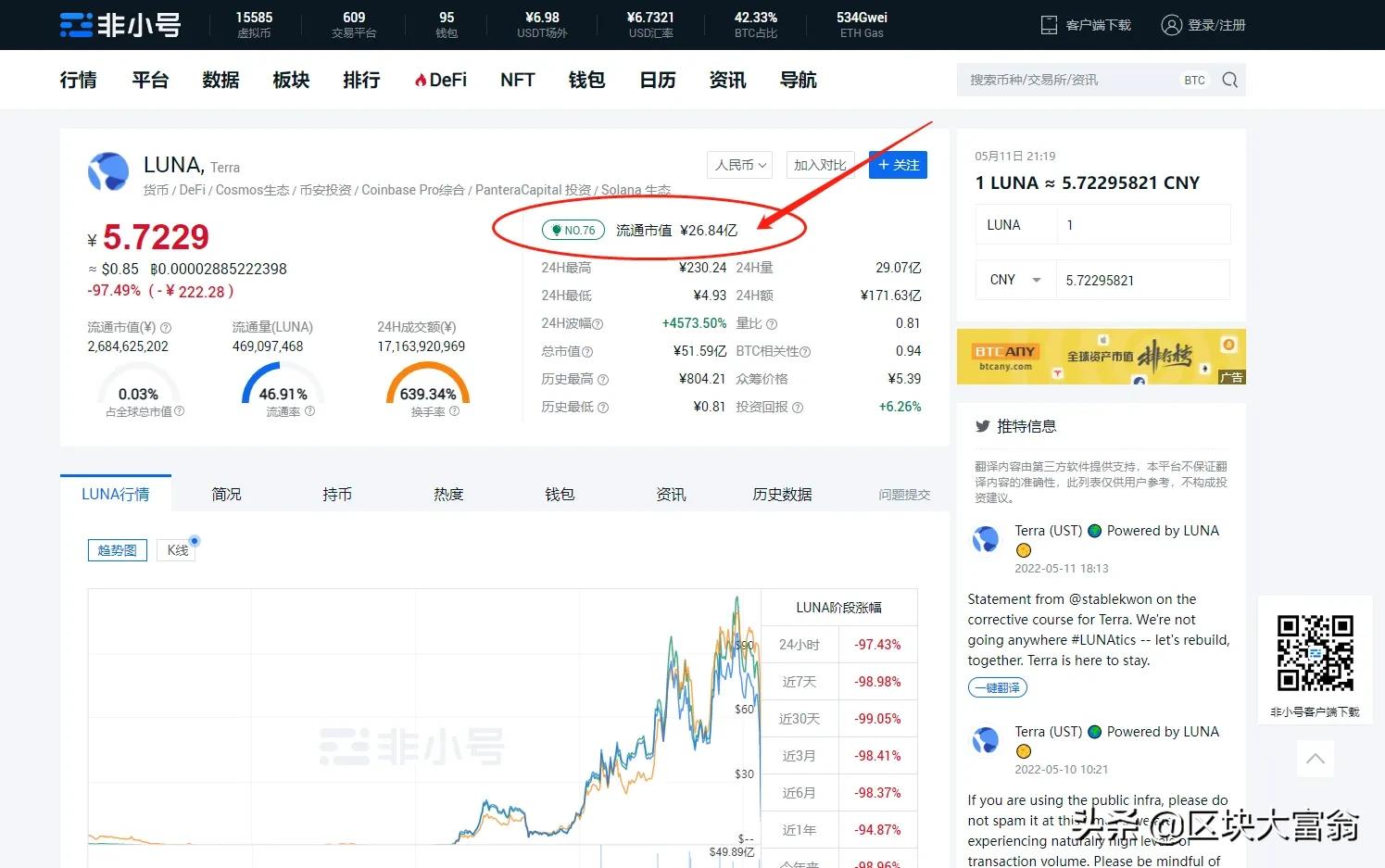Click the 非小号 site logo
The height and width of the screenshot is (868, 1385).
(x=120, y=25)
